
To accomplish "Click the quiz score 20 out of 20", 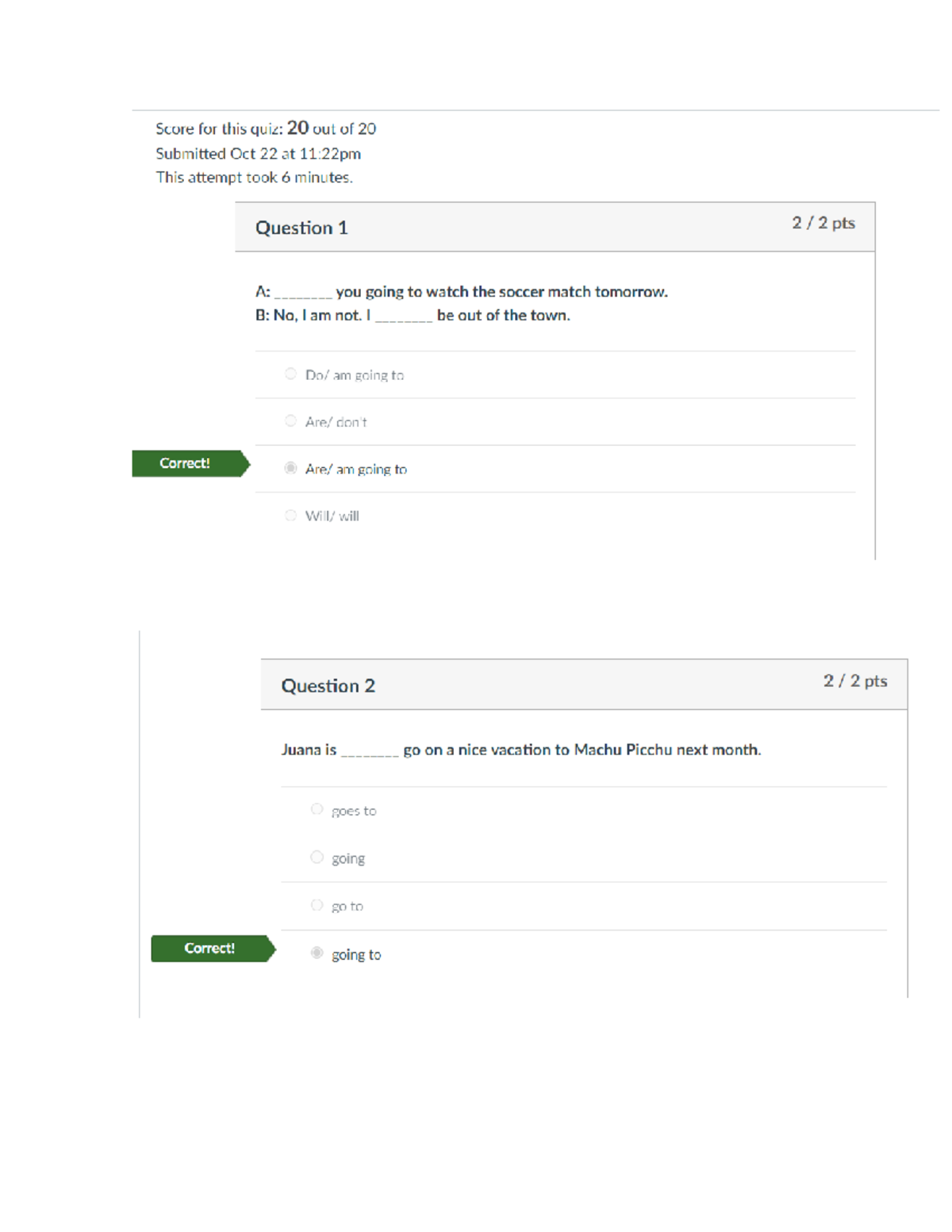I will tap(266, 129).
